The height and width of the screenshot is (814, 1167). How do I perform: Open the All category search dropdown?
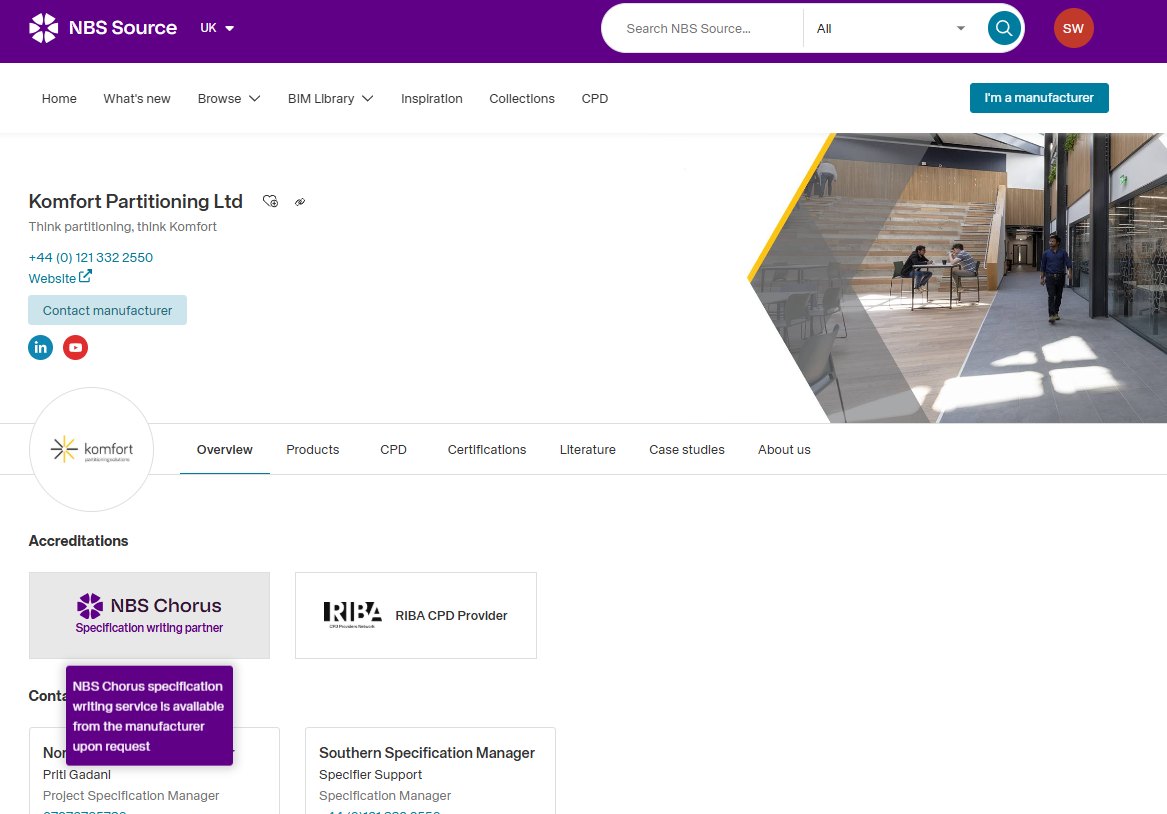point(891,28)
